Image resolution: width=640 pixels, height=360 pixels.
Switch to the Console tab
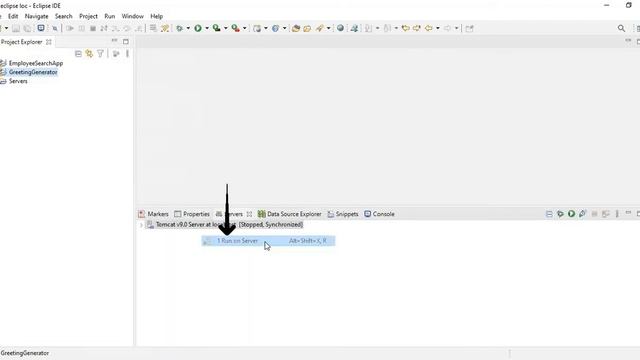379,214
